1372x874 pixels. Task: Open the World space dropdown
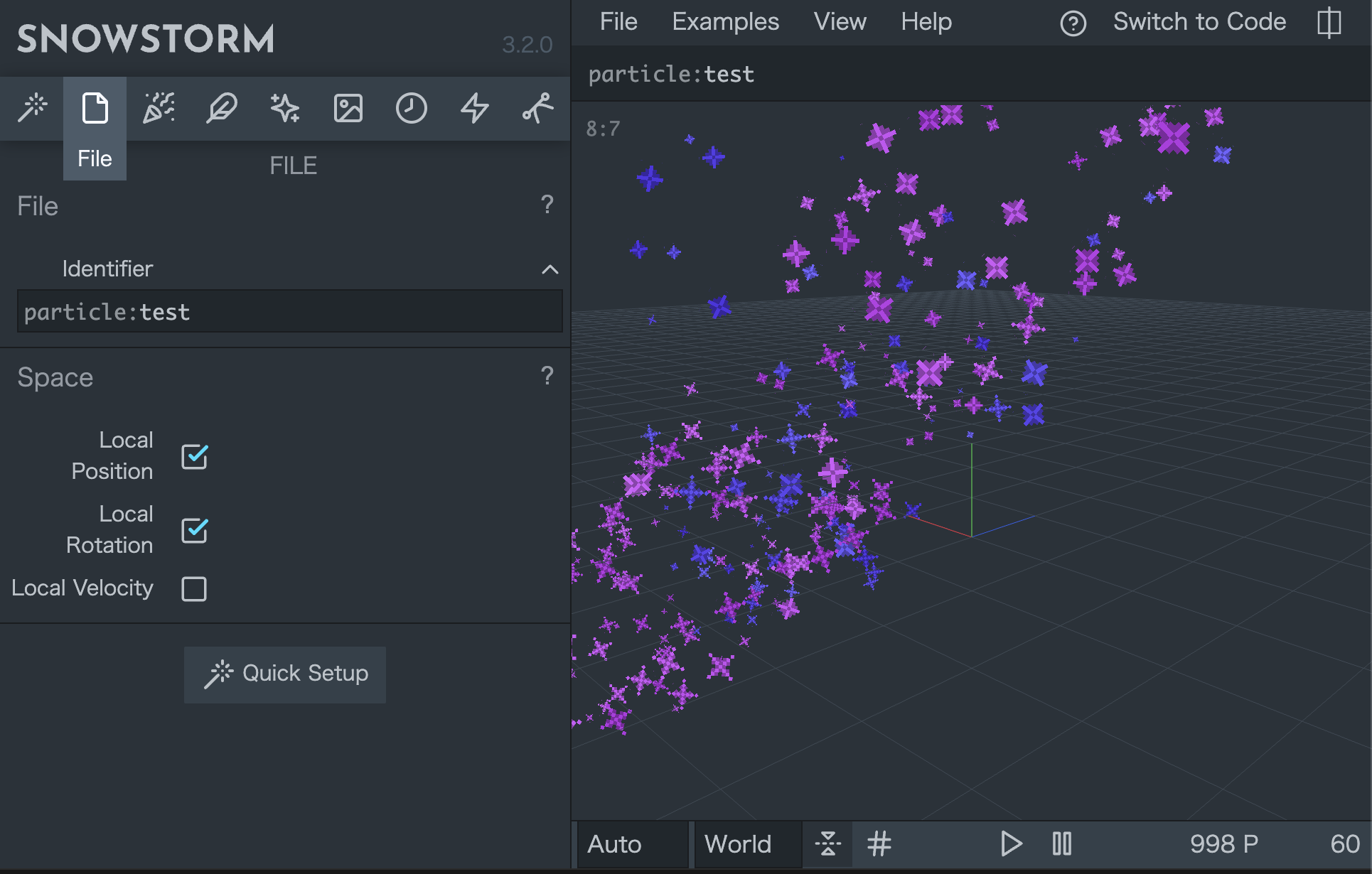746,844
